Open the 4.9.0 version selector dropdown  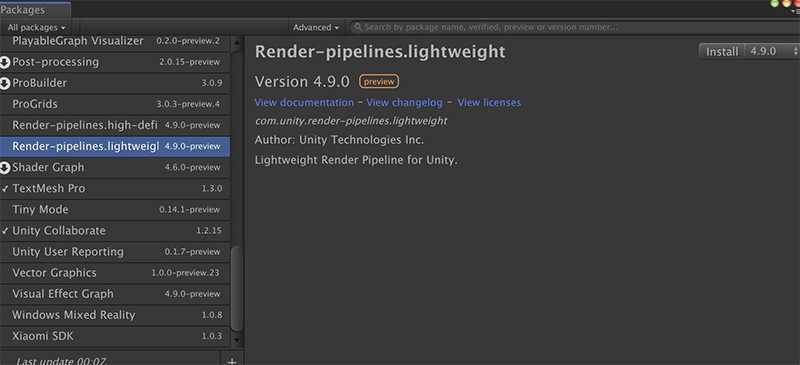click(x=773, y=52)
